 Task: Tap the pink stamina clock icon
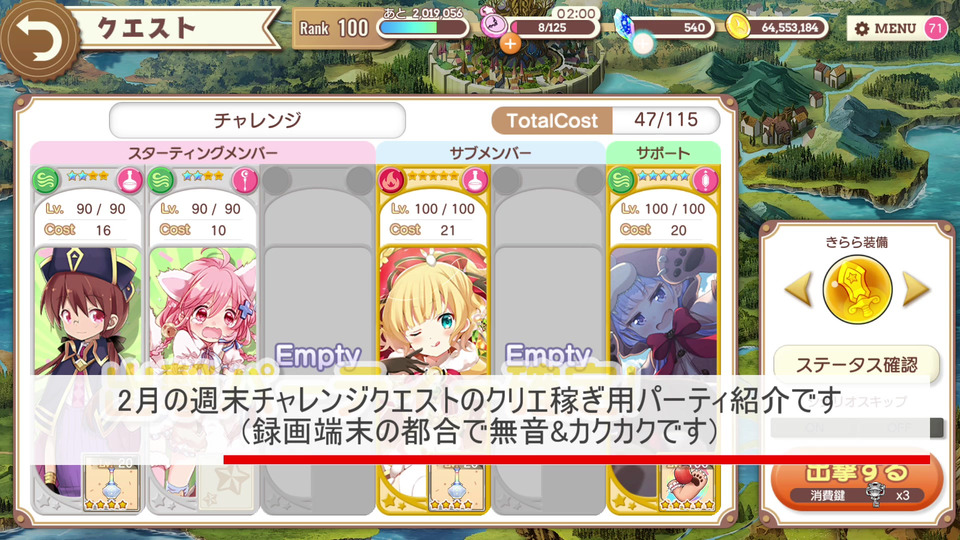pyautogui.click(x=493, y=23)
